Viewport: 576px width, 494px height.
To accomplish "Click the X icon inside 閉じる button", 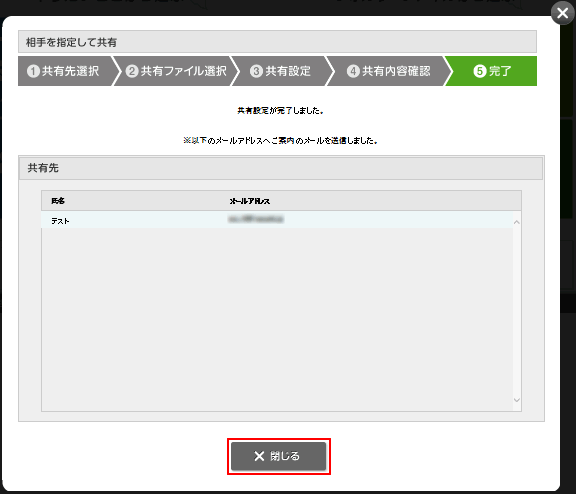I will (x=259, y=456).
